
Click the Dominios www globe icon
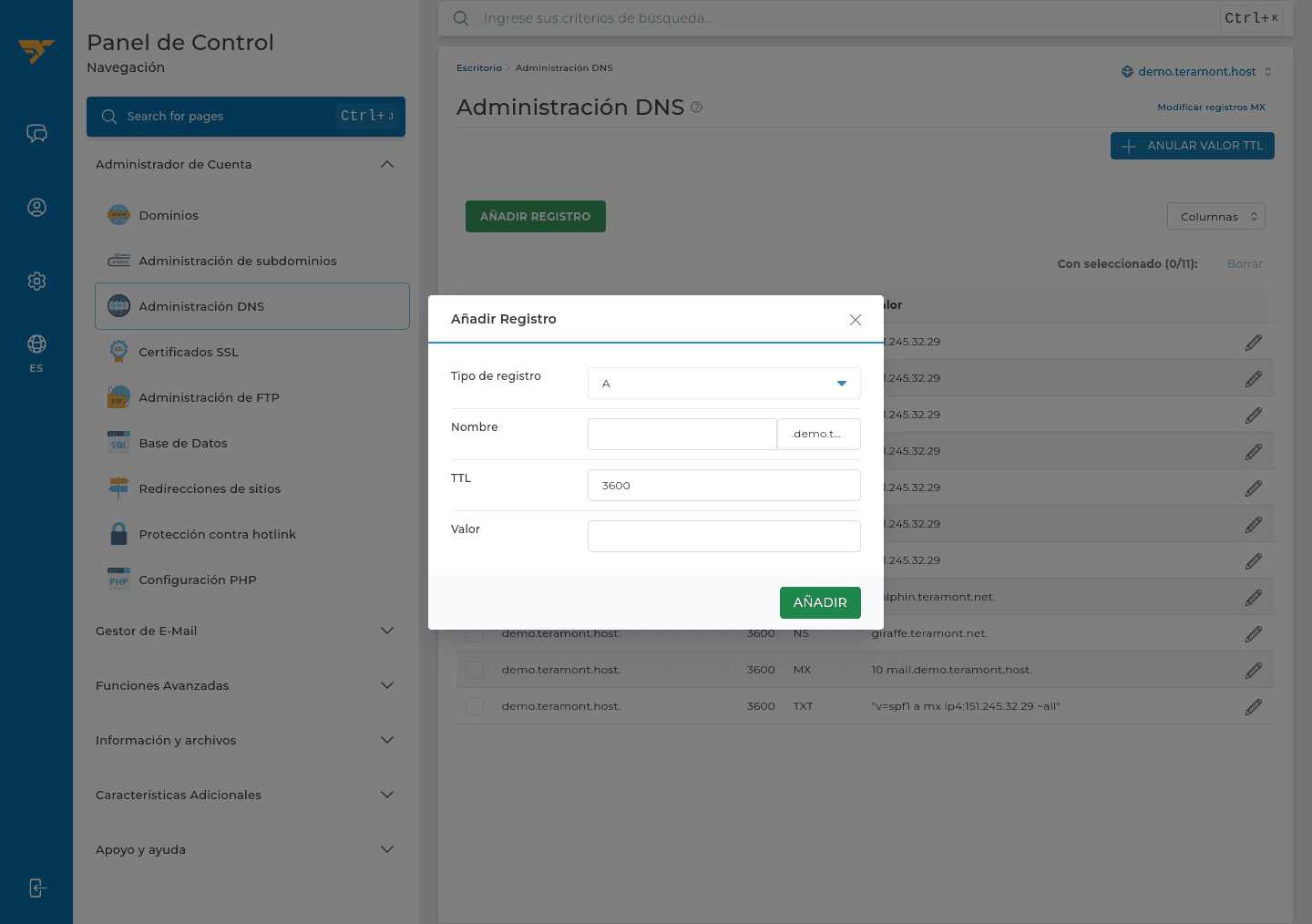coord(118,215)
